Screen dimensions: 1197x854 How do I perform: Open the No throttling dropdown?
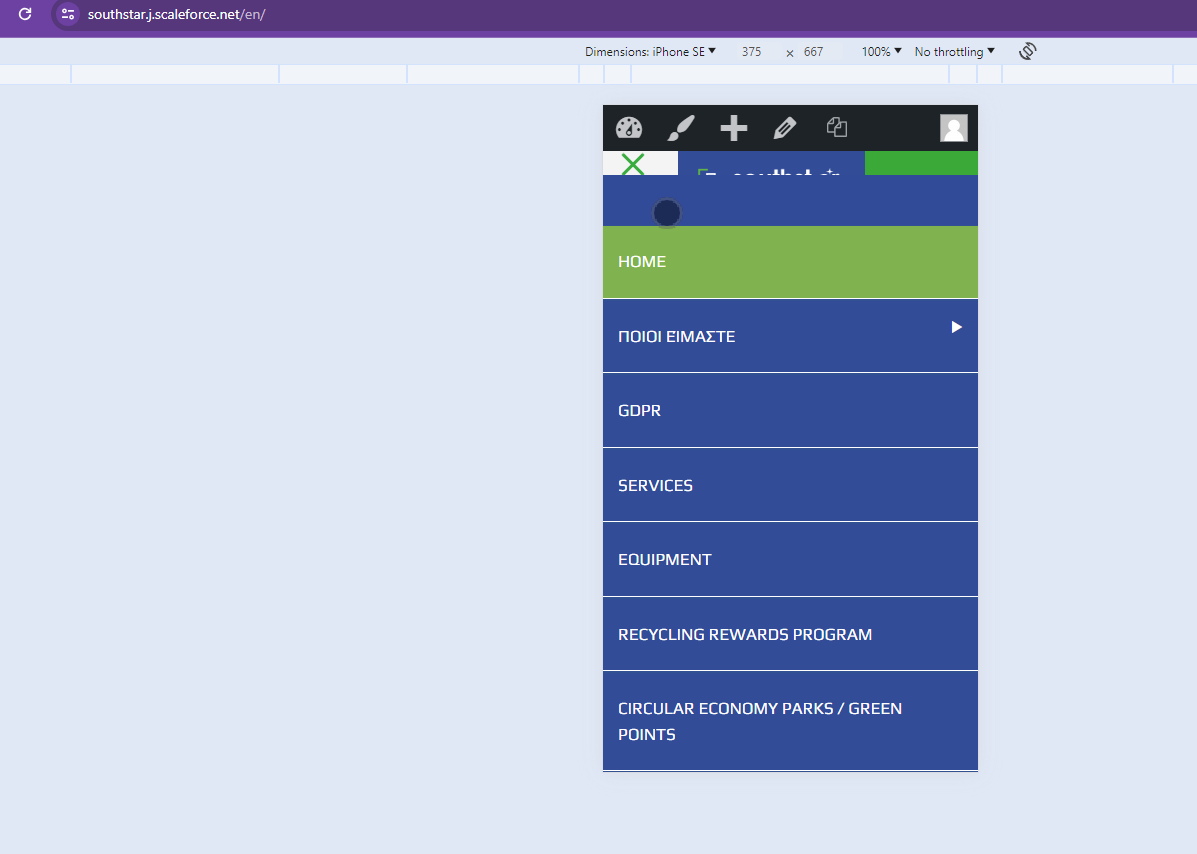[x=954, y=51]
